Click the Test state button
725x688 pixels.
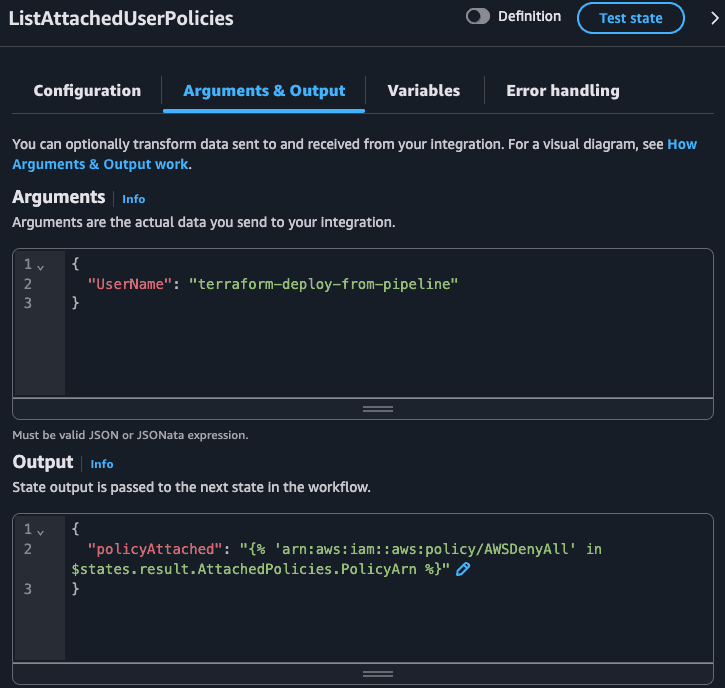point(631,18)
